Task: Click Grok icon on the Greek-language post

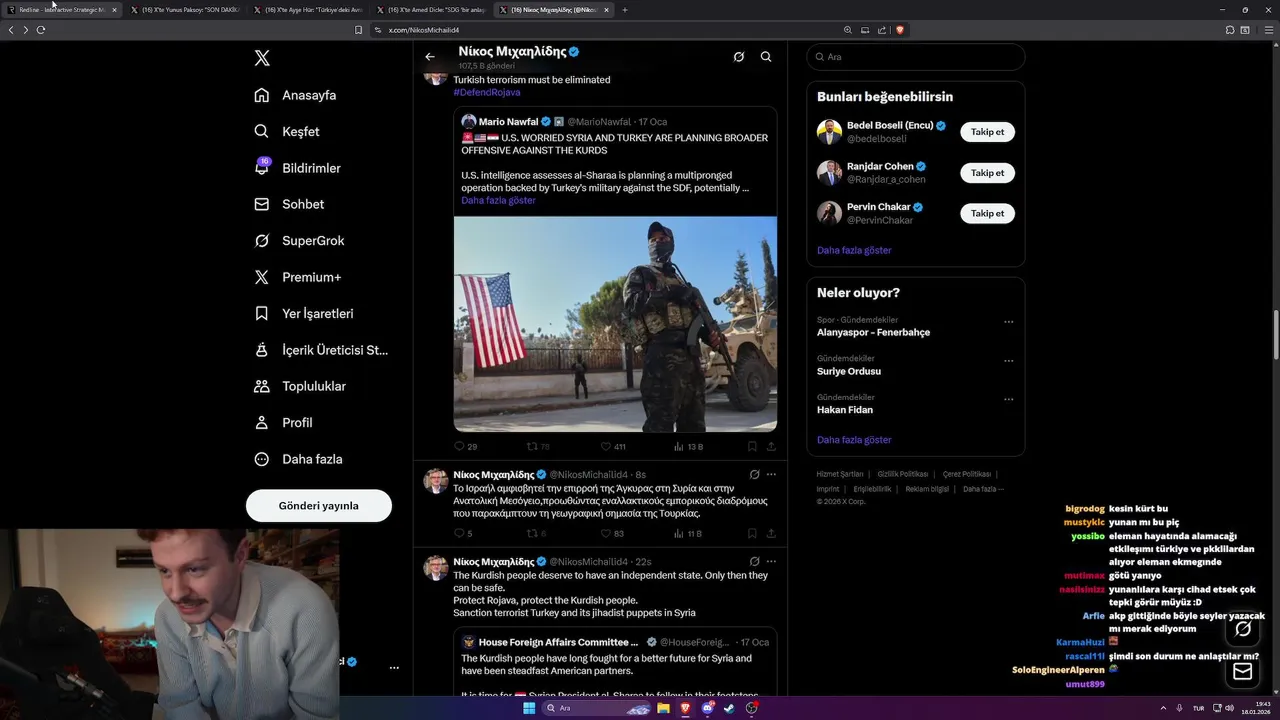Action: [x=754, y=474]
